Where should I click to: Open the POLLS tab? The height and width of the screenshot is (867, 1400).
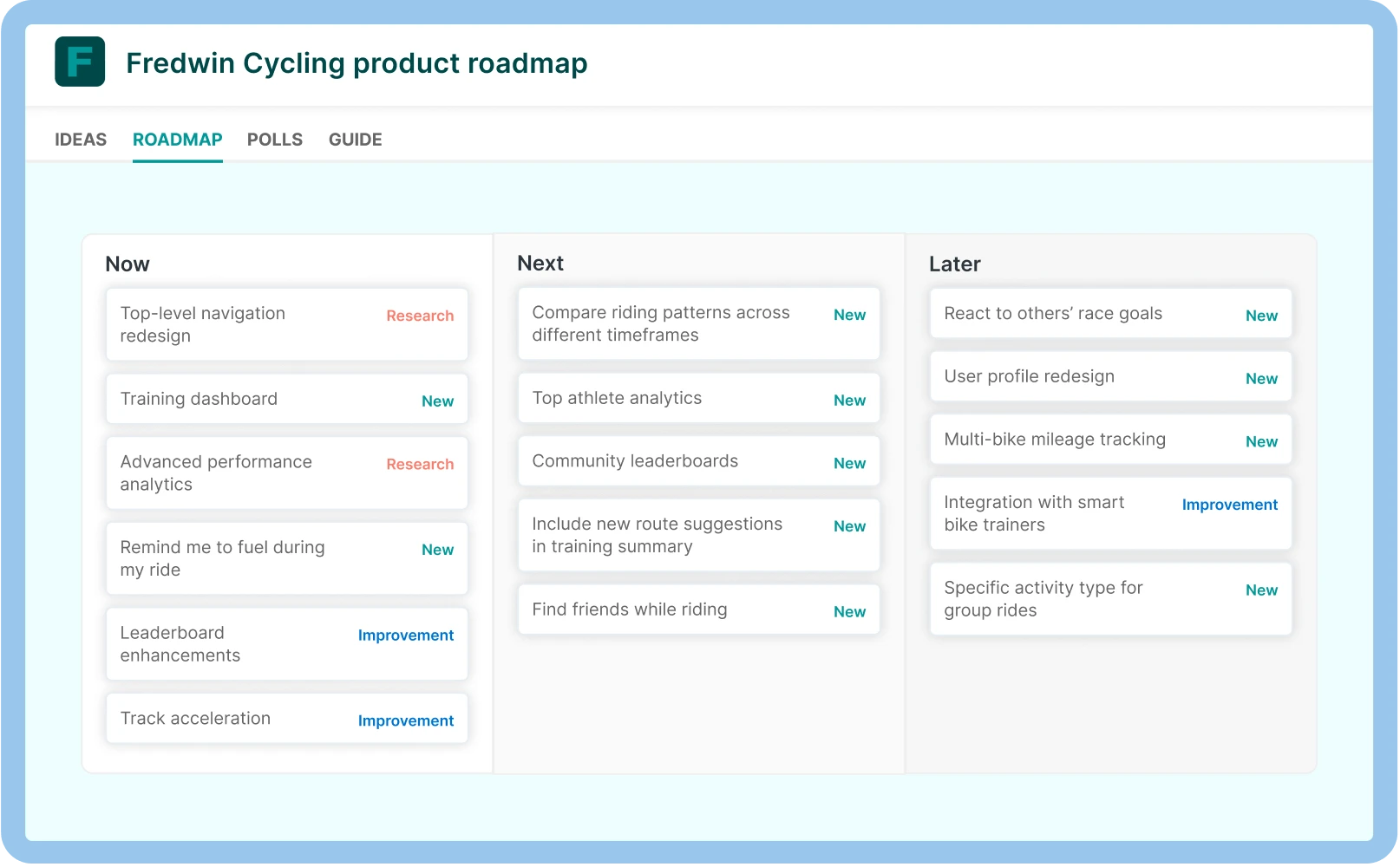click(x=275, y=140)
